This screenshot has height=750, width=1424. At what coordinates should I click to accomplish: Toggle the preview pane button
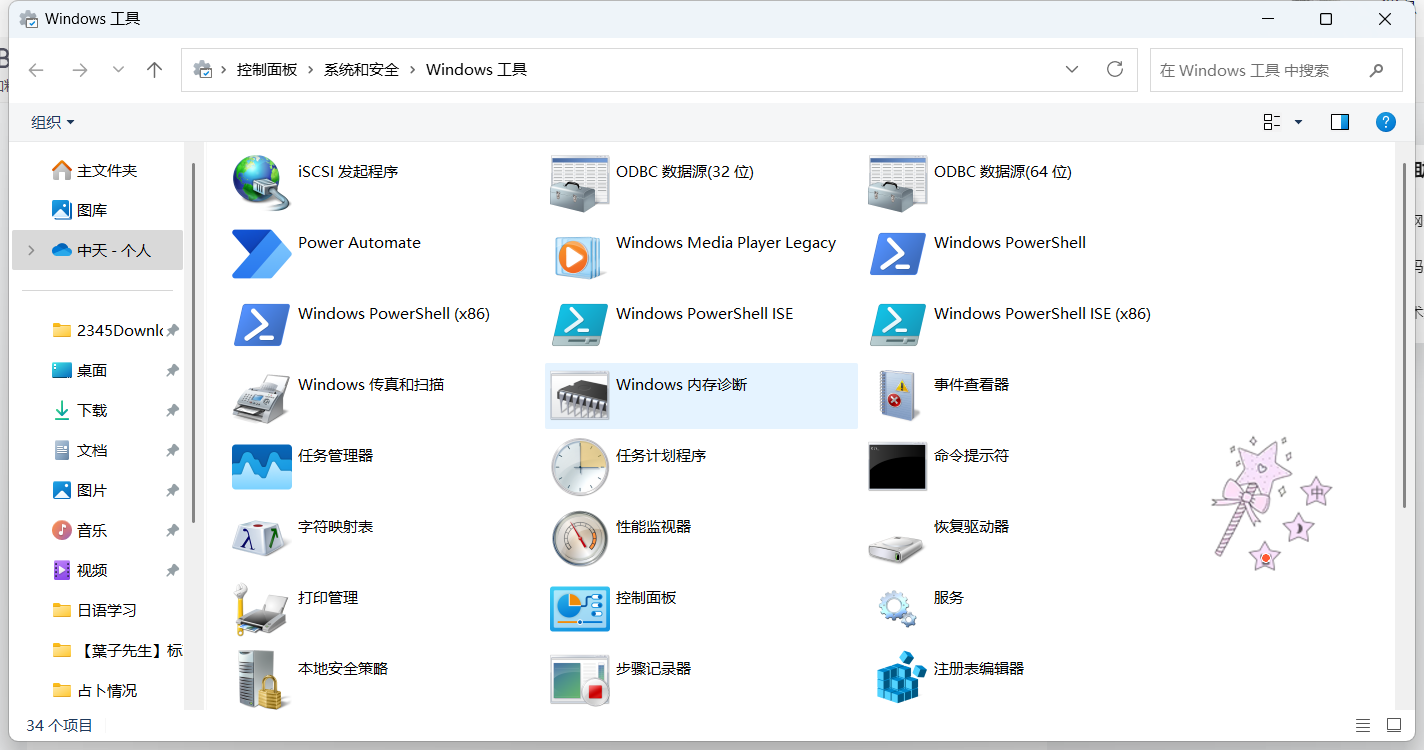click(x=1340, y=122)
